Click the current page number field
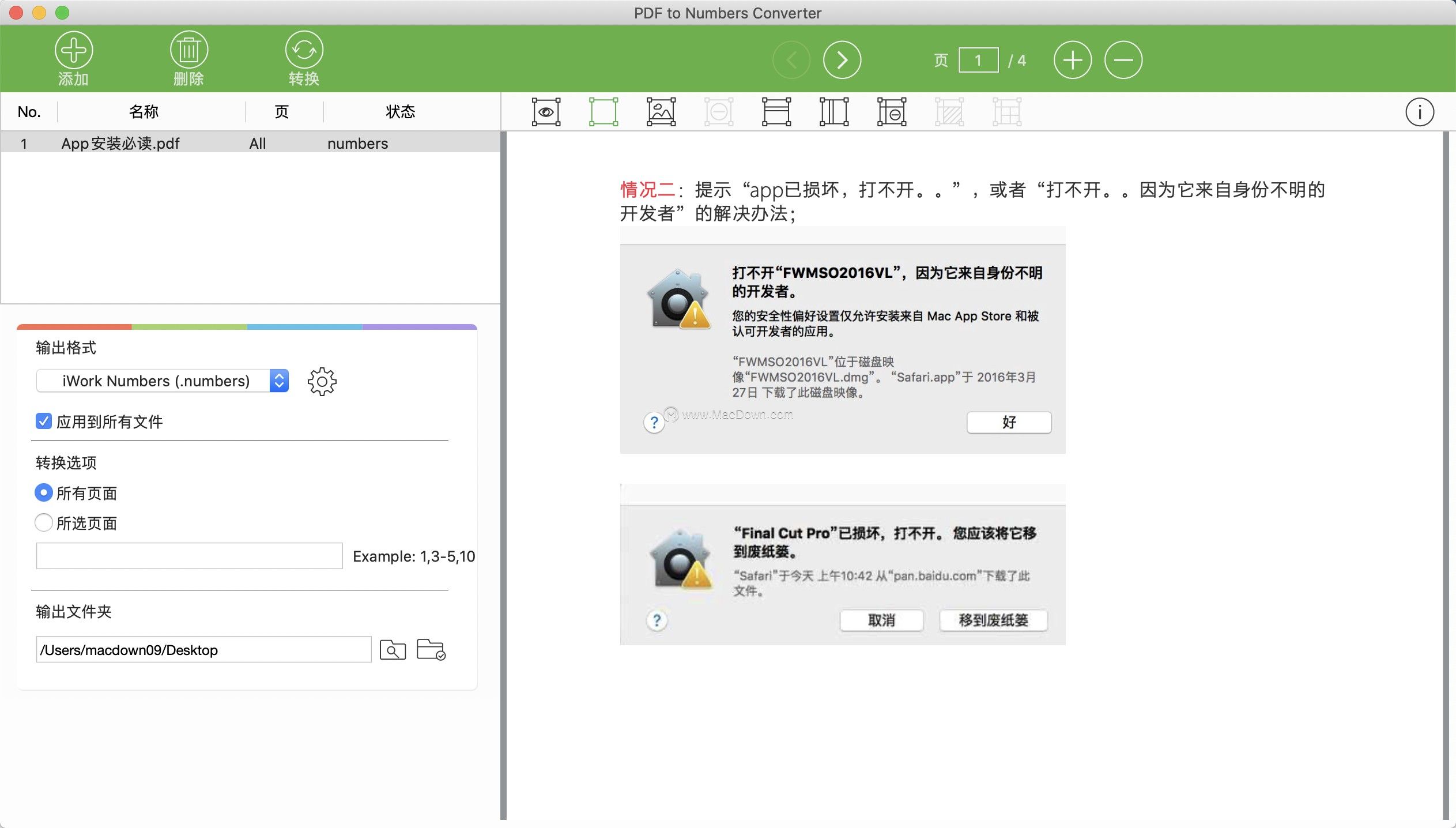 pyautogui.click(x=978, y=60)
